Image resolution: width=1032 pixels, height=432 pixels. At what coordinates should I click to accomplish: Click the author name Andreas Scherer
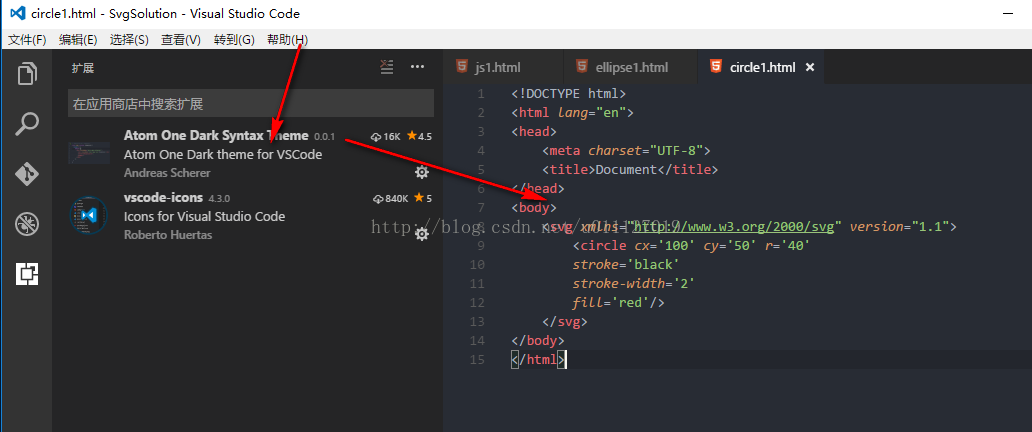click(x=167, y=173)
